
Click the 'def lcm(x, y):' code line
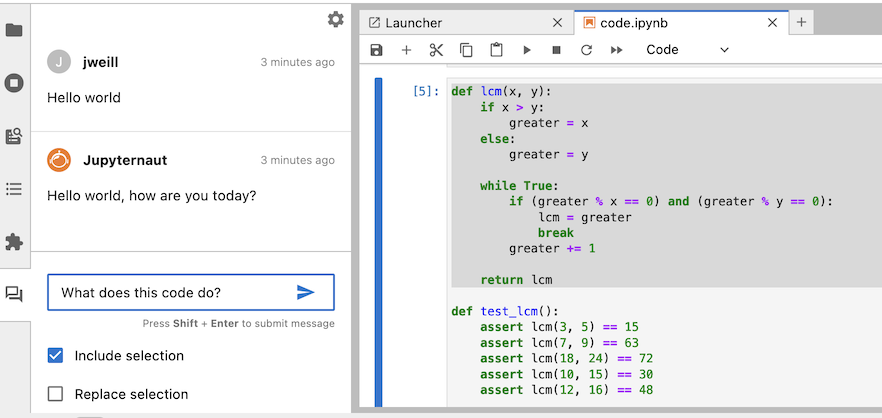[502, 91]
